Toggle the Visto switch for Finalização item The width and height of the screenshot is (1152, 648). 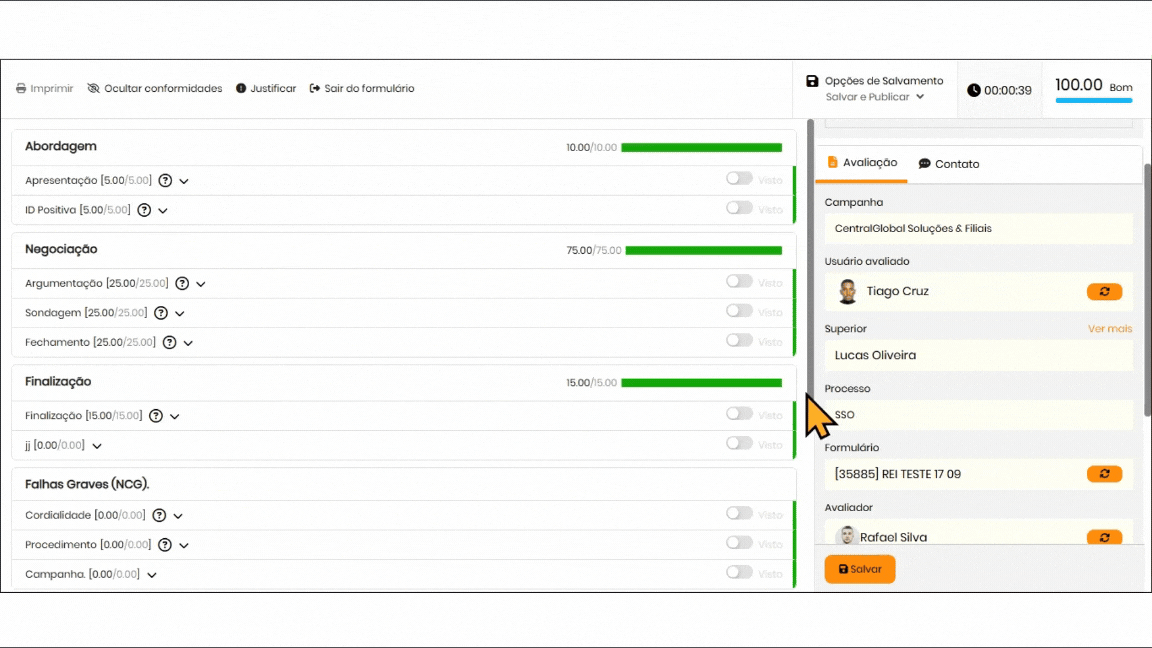[739, 414]
